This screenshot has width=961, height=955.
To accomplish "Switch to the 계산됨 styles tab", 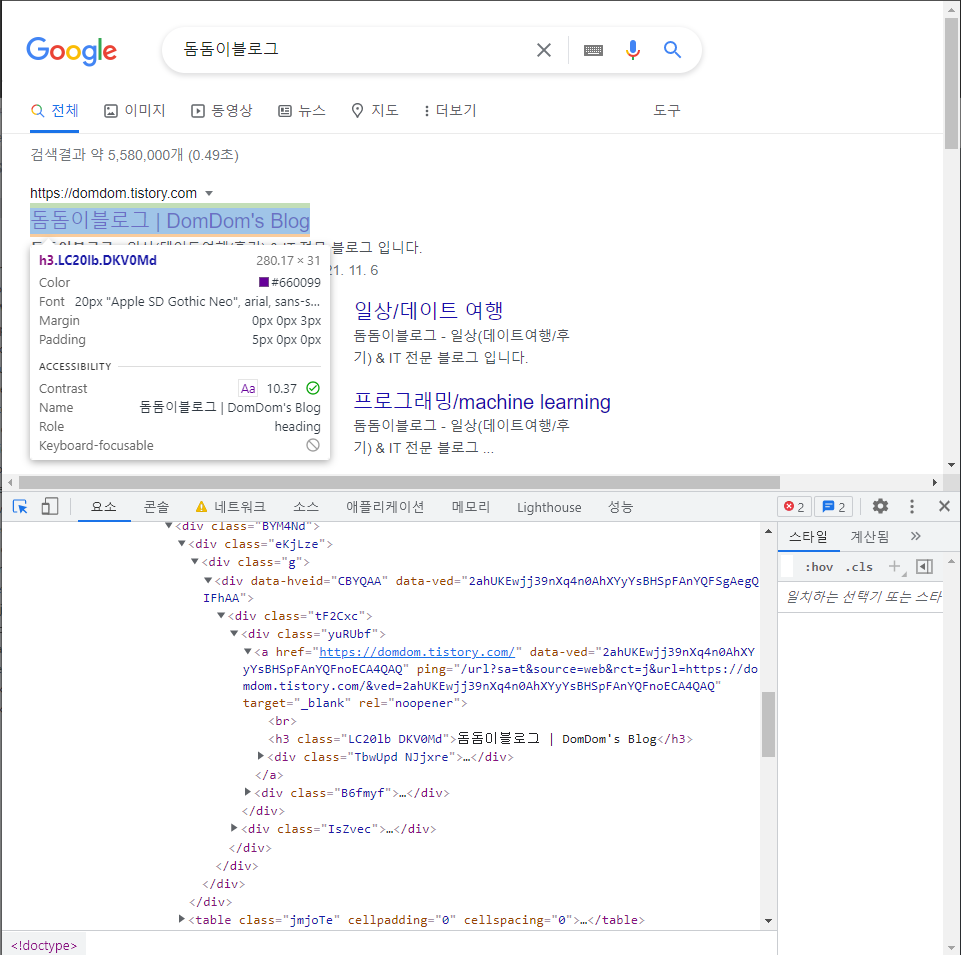I will pos(869,536).
